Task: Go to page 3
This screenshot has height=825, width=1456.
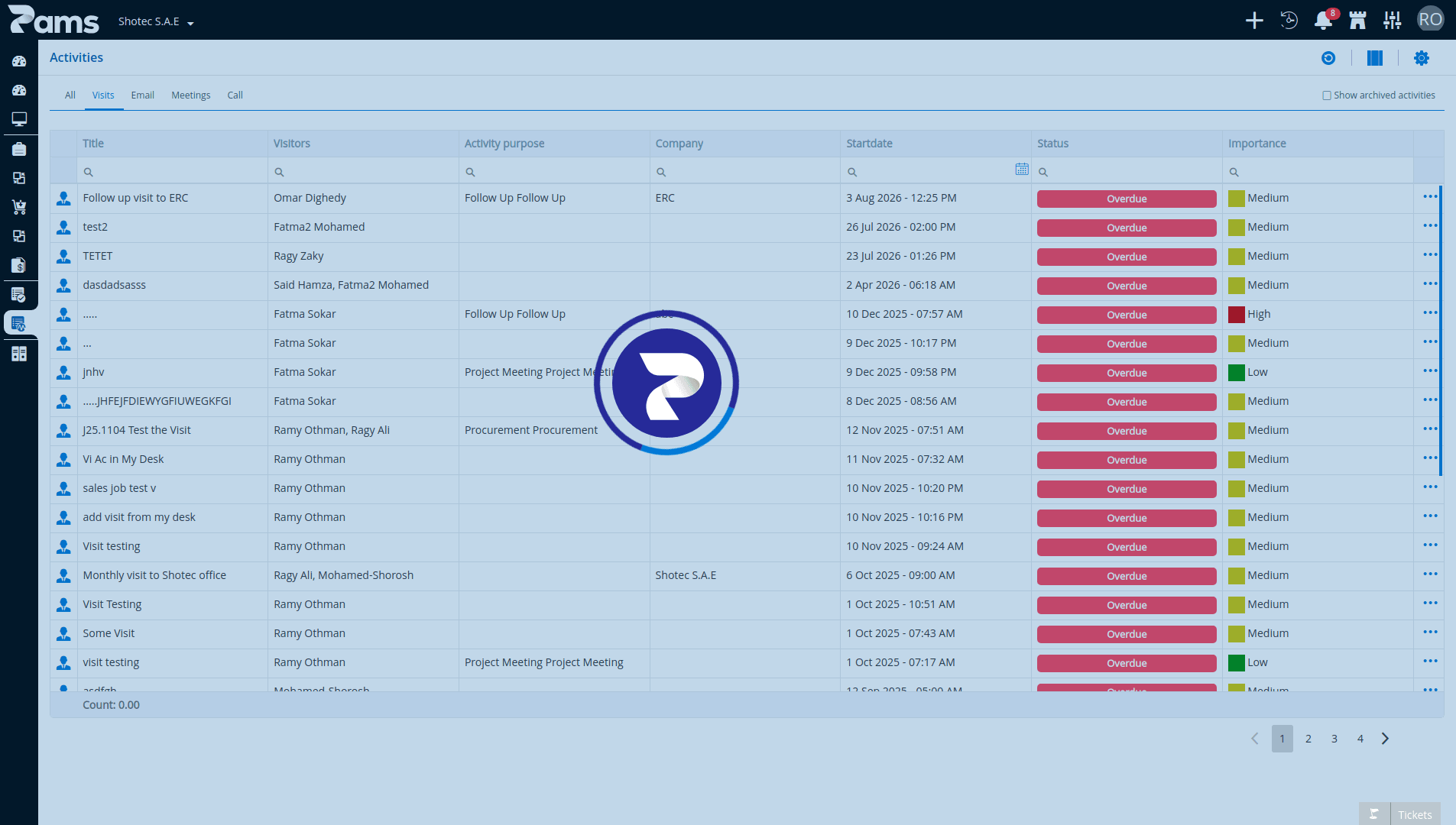Action: 1334,739
